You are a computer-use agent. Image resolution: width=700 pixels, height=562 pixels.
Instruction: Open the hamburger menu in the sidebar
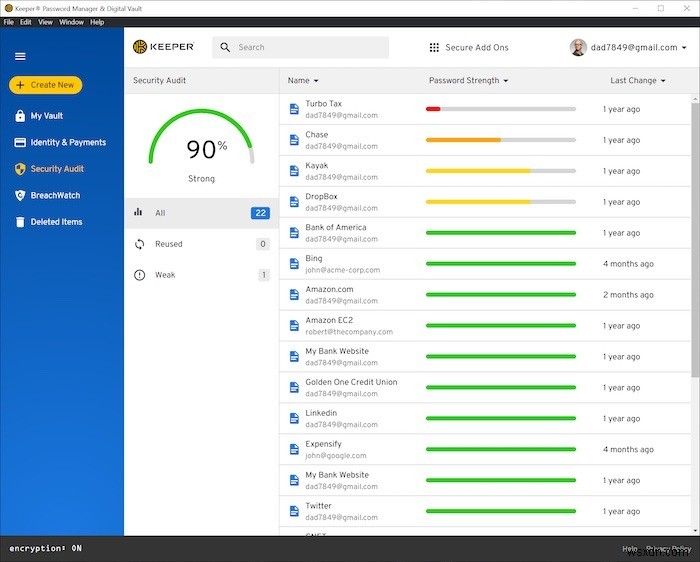point(20,57)
